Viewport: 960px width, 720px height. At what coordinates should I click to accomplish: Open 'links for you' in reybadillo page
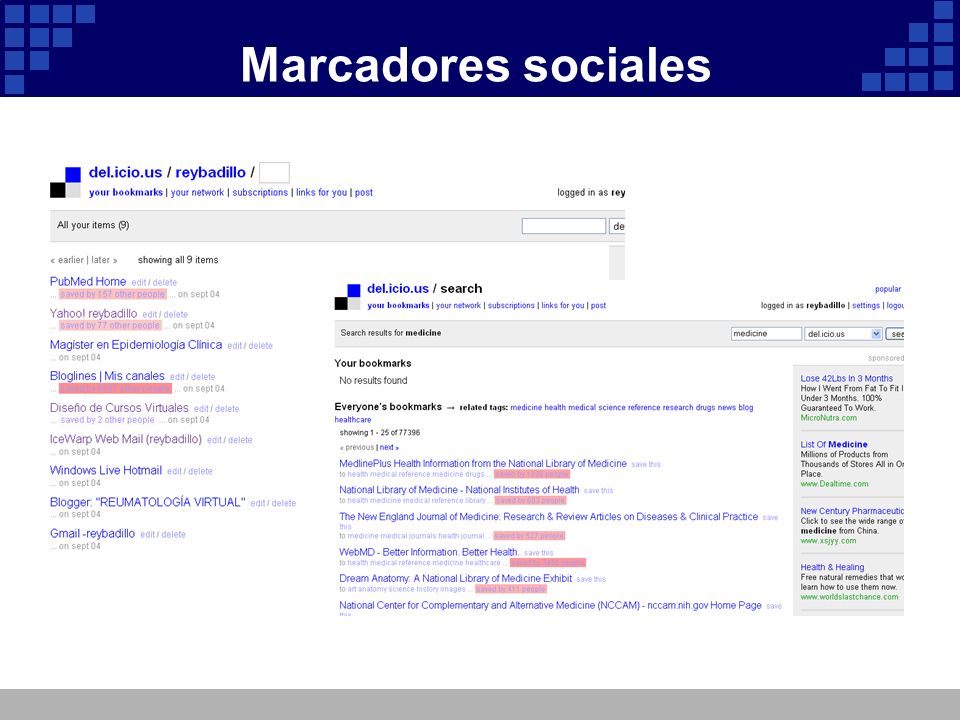(x=321, y=192)
